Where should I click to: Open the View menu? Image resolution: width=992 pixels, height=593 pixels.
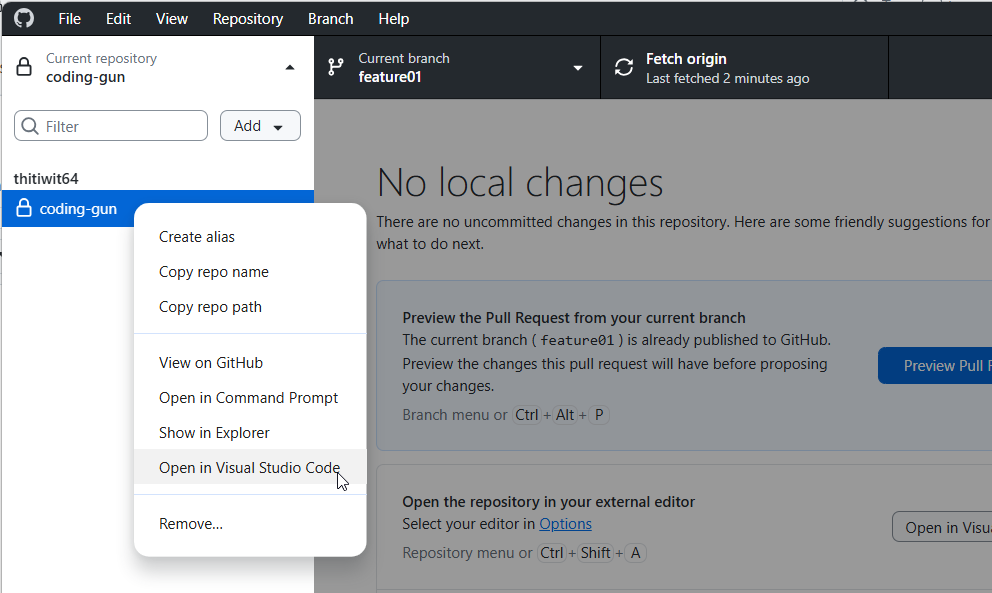tap(172, 19)
